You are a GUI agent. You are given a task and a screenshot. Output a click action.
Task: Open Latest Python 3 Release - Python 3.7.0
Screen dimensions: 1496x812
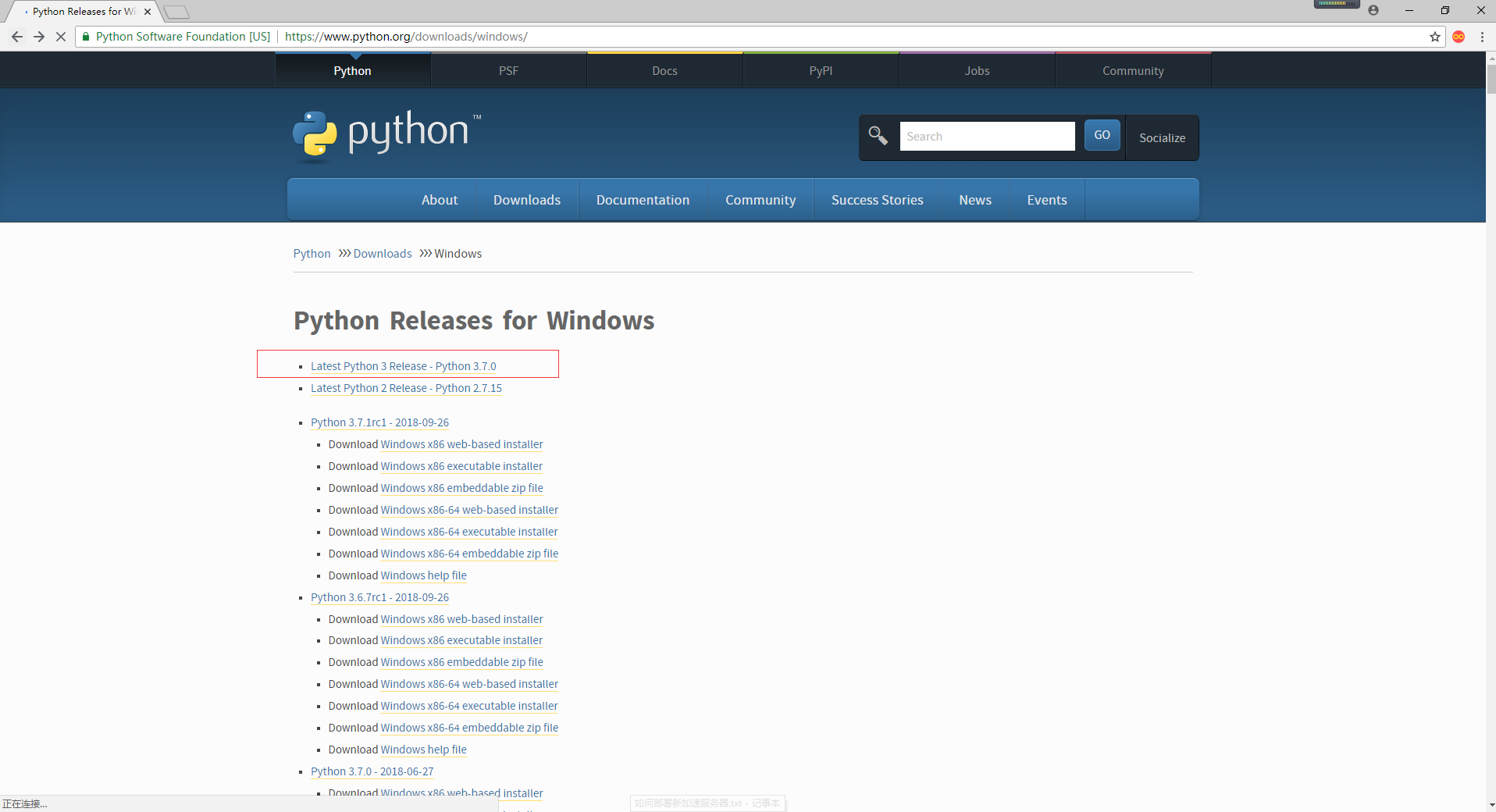[x=403, y=366]
